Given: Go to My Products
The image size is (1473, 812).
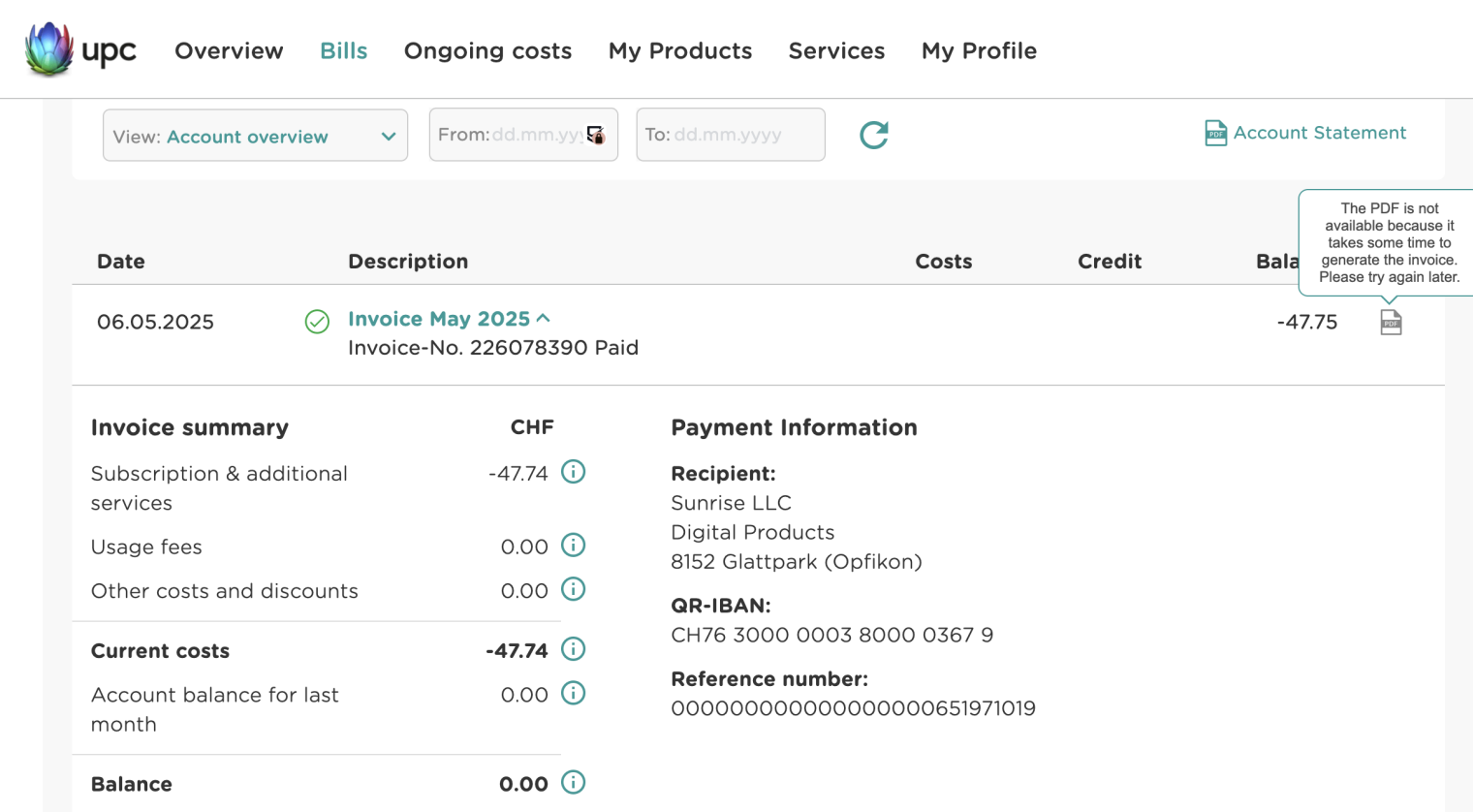Looking at the screenshot, I should (679, 50).
